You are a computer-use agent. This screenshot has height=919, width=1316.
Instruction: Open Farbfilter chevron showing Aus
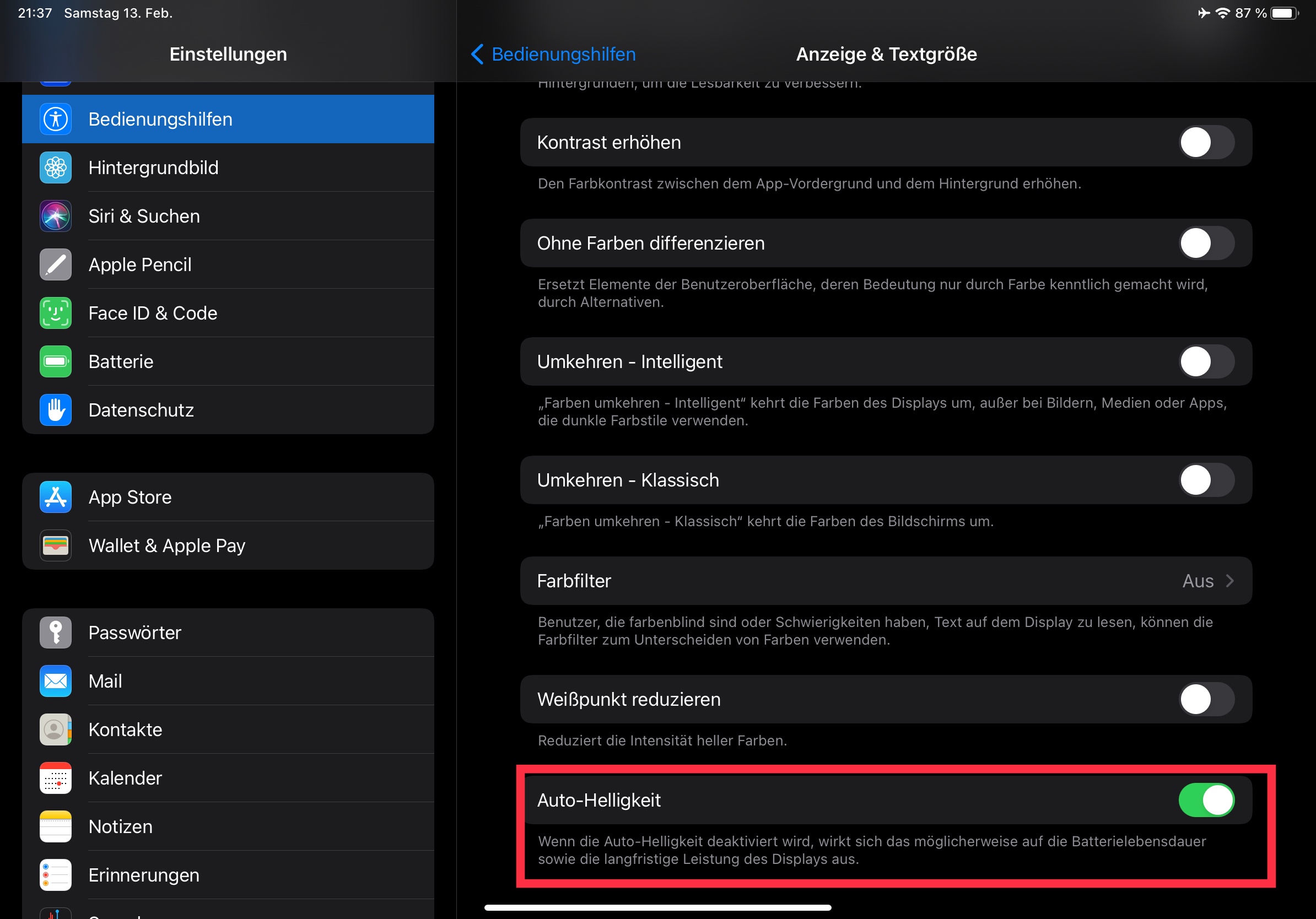click(1230, 581)
